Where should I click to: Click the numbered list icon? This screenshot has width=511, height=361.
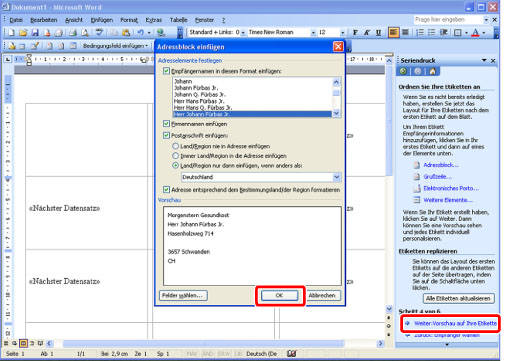point(420,33)
